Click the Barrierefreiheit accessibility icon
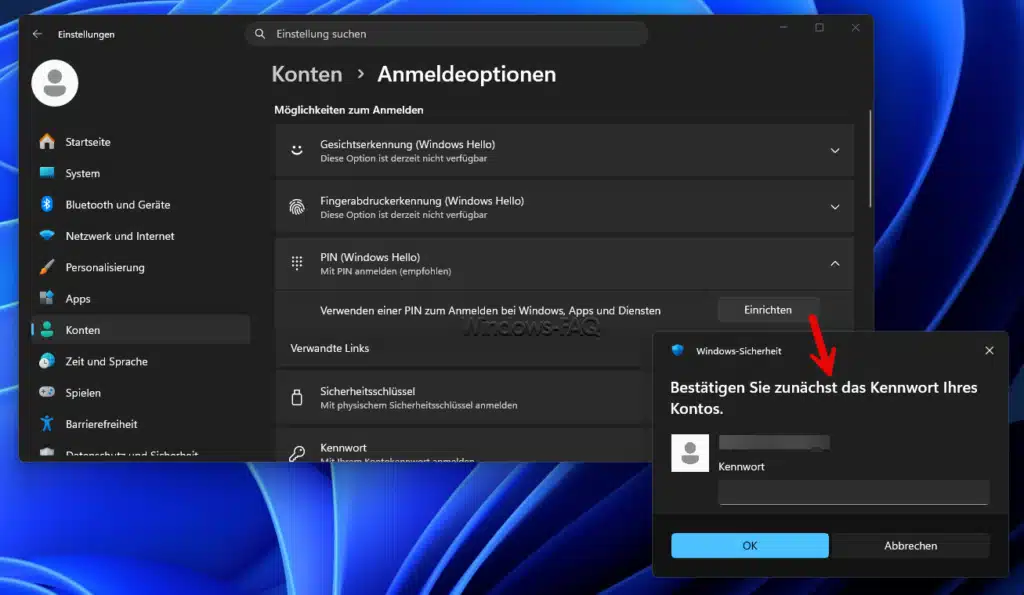This screenshot has height=595, width=1024. (x=47, y=423)
